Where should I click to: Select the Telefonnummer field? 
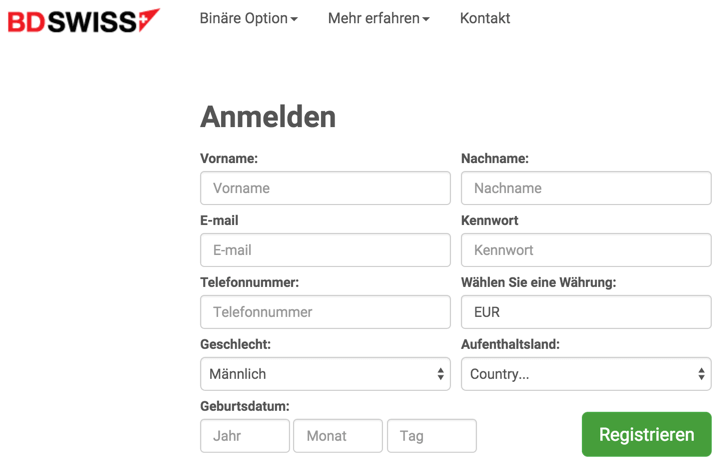tap(325, 312)
